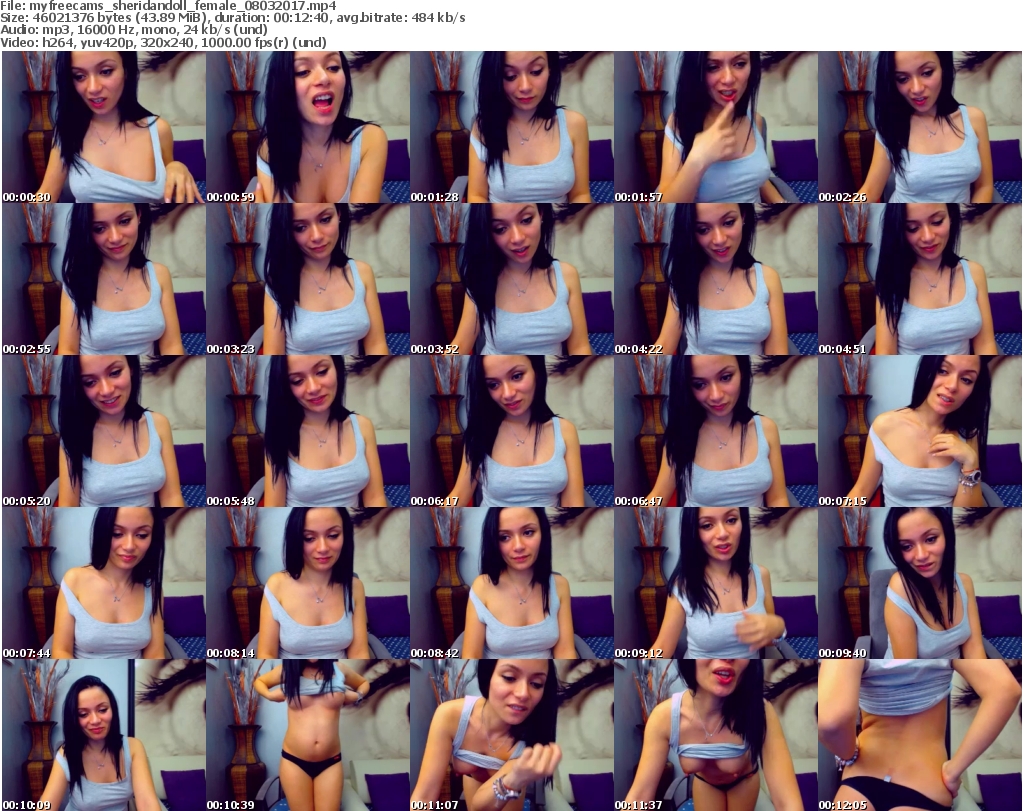1024x811 pixels.
Task: Open the thumbnail stamped 00:11:07
Action: [512, 735]
